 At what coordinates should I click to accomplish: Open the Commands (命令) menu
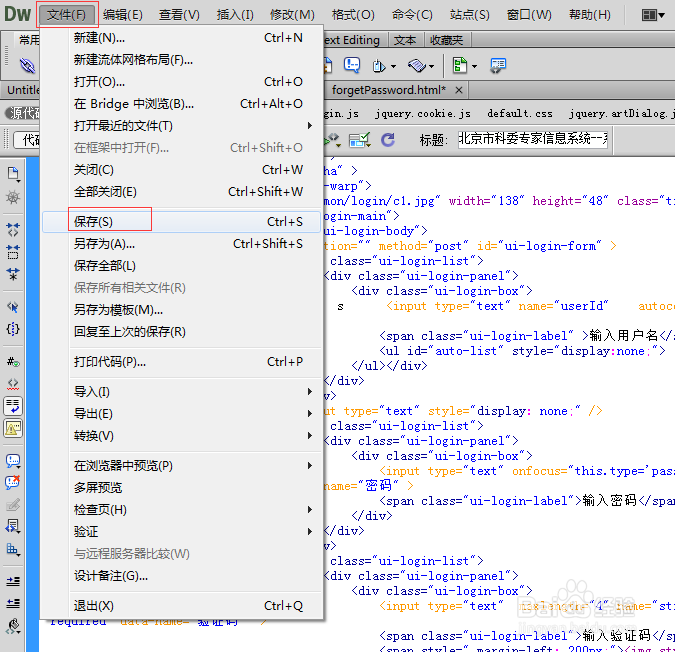412,15
